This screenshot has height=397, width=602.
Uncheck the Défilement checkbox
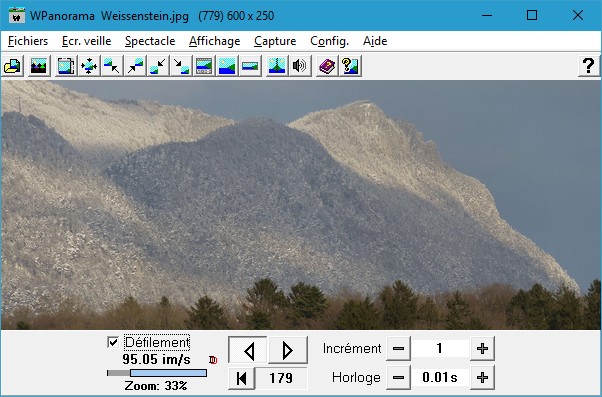pyautogui.click(x=113, y=342)
